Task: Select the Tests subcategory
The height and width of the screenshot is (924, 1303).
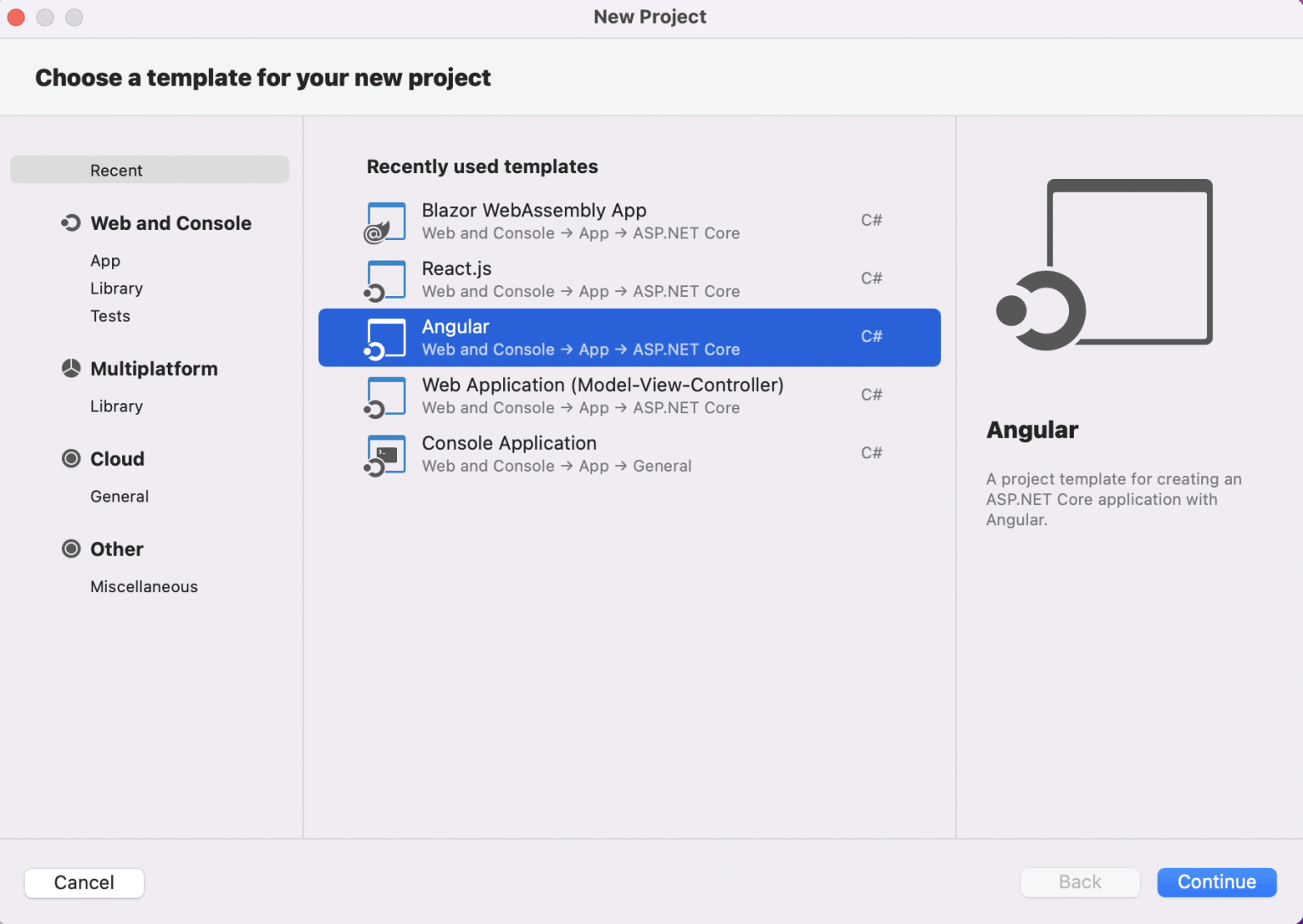Action: tap(110, 316)
